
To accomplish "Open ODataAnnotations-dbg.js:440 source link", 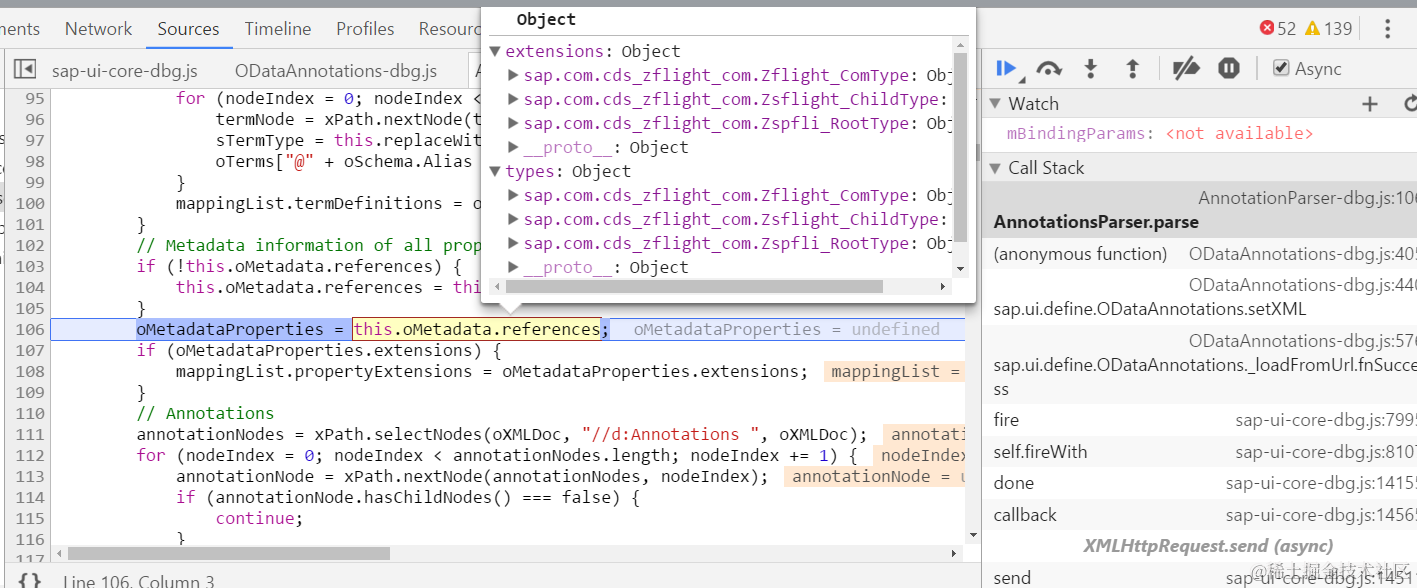I will pos(1303,285).
